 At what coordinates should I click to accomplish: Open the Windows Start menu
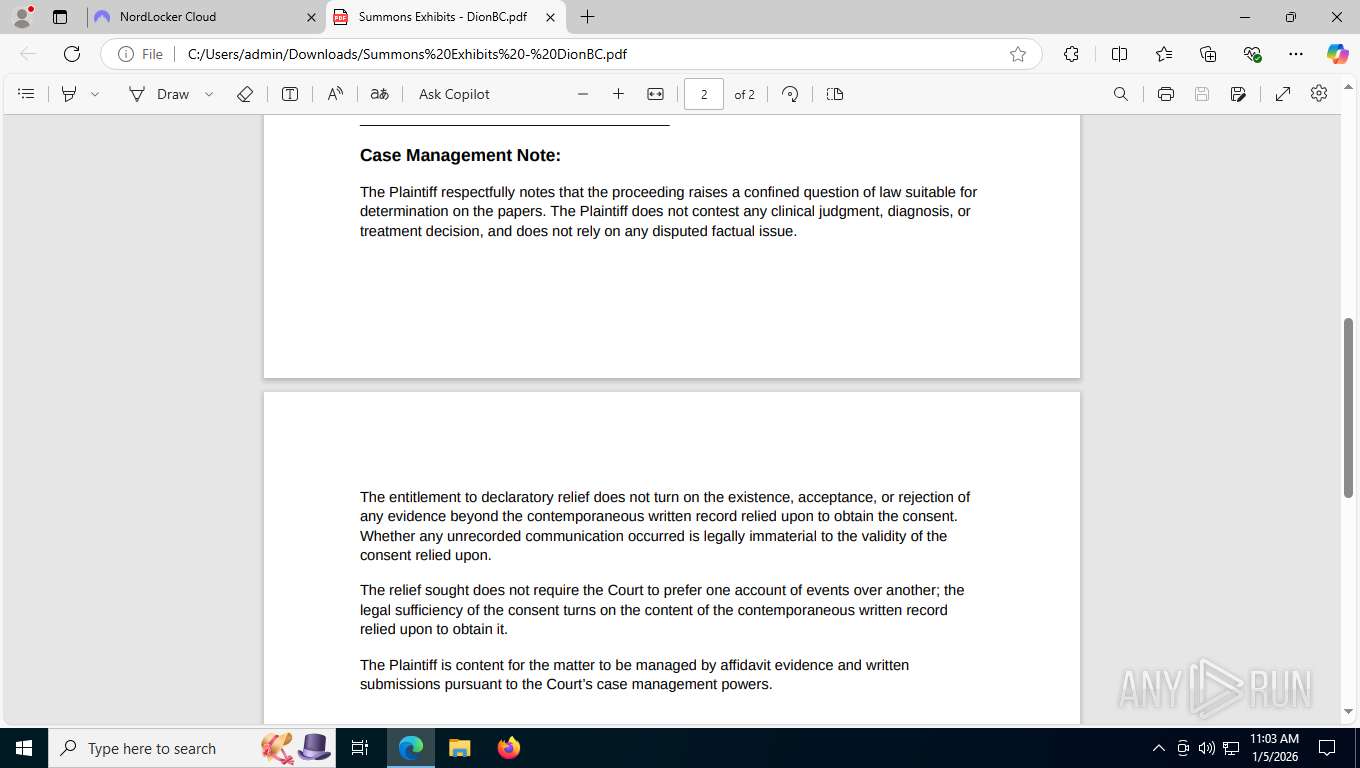click(x=23, y=748)
